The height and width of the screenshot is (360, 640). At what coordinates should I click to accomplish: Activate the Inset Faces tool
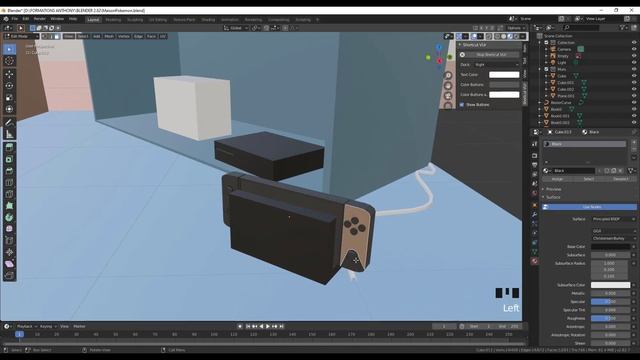point(9,159)
